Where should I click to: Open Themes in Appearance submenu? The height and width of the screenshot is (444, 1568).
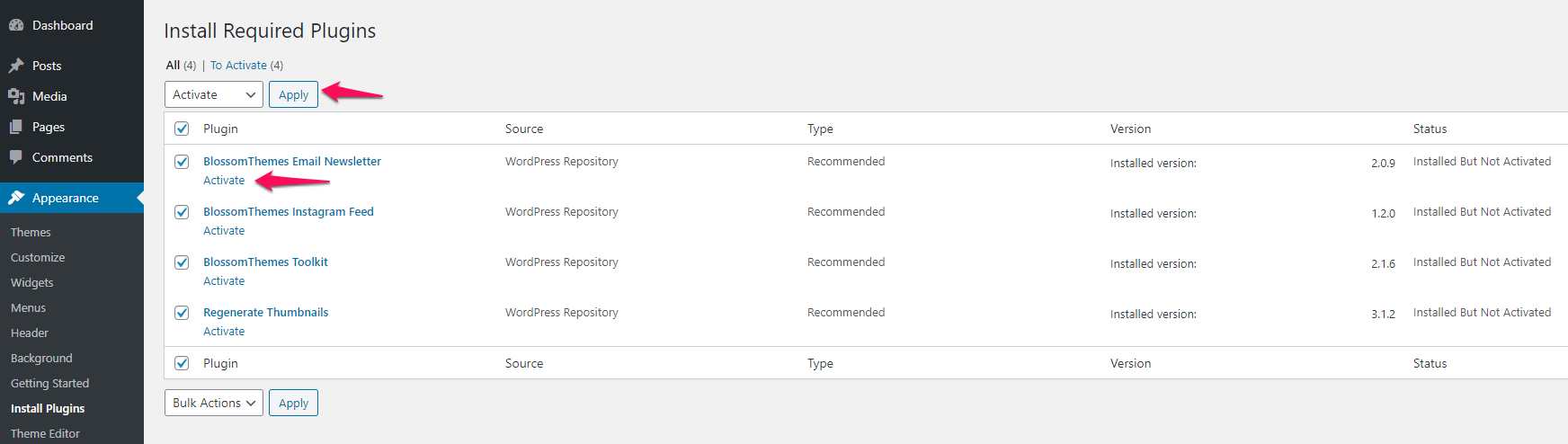(31, 232)
